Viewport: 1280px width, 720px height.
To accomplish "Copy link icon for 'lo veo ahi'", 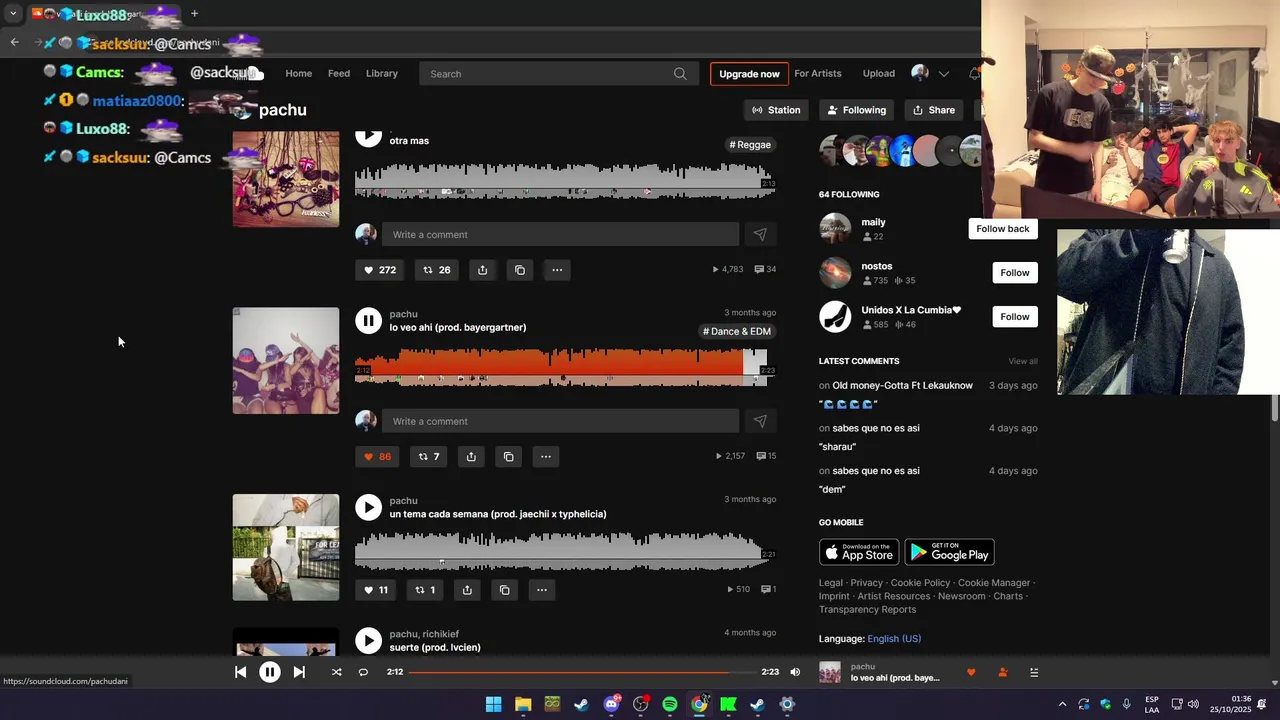I will click(x=508, y=457).
